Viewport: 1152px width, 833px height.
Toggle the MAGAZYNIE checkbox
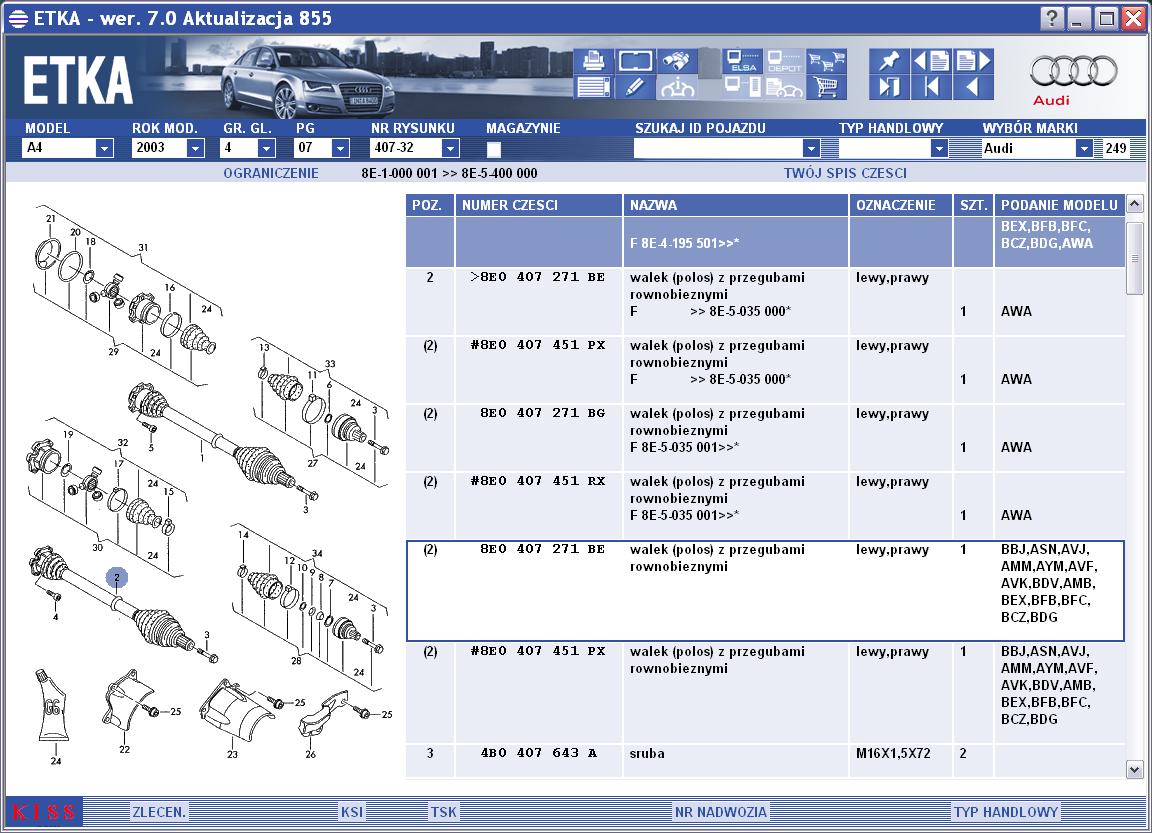[x=494, y=149]
